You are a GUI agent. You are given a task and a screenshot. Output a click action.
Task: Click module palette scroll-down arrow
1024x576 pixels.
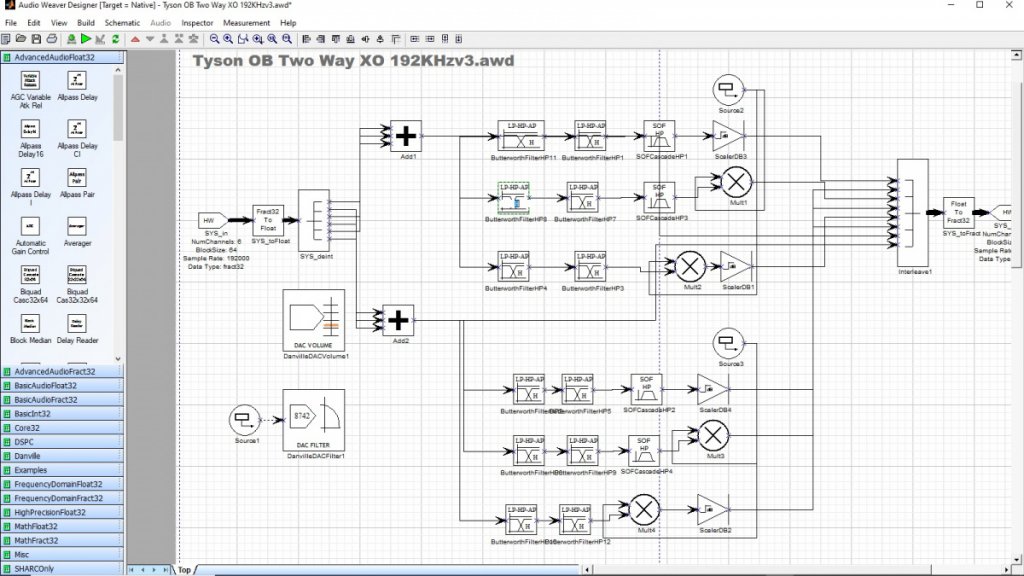[x=118, y=359]
